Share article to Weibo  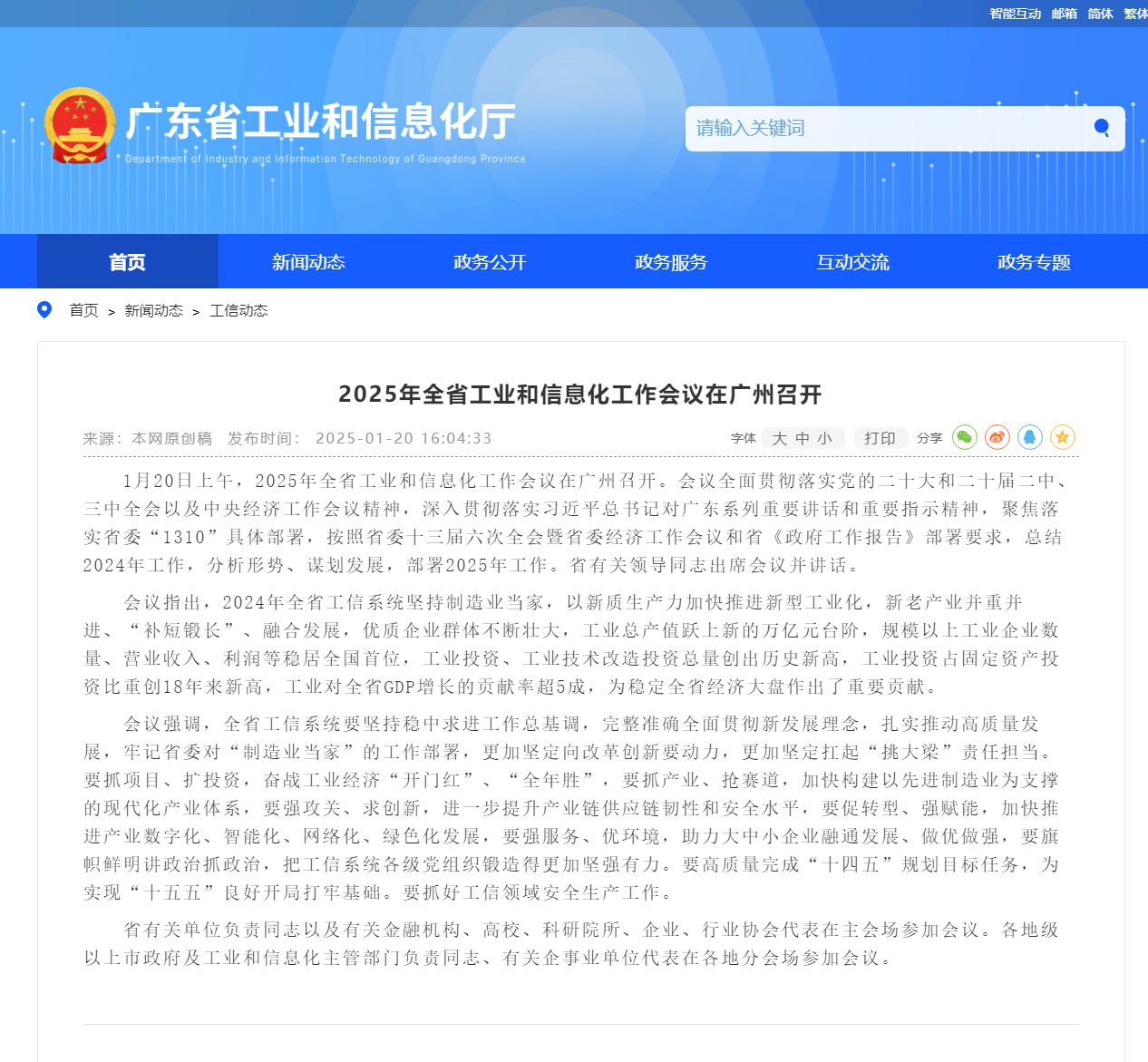[997, 438]
